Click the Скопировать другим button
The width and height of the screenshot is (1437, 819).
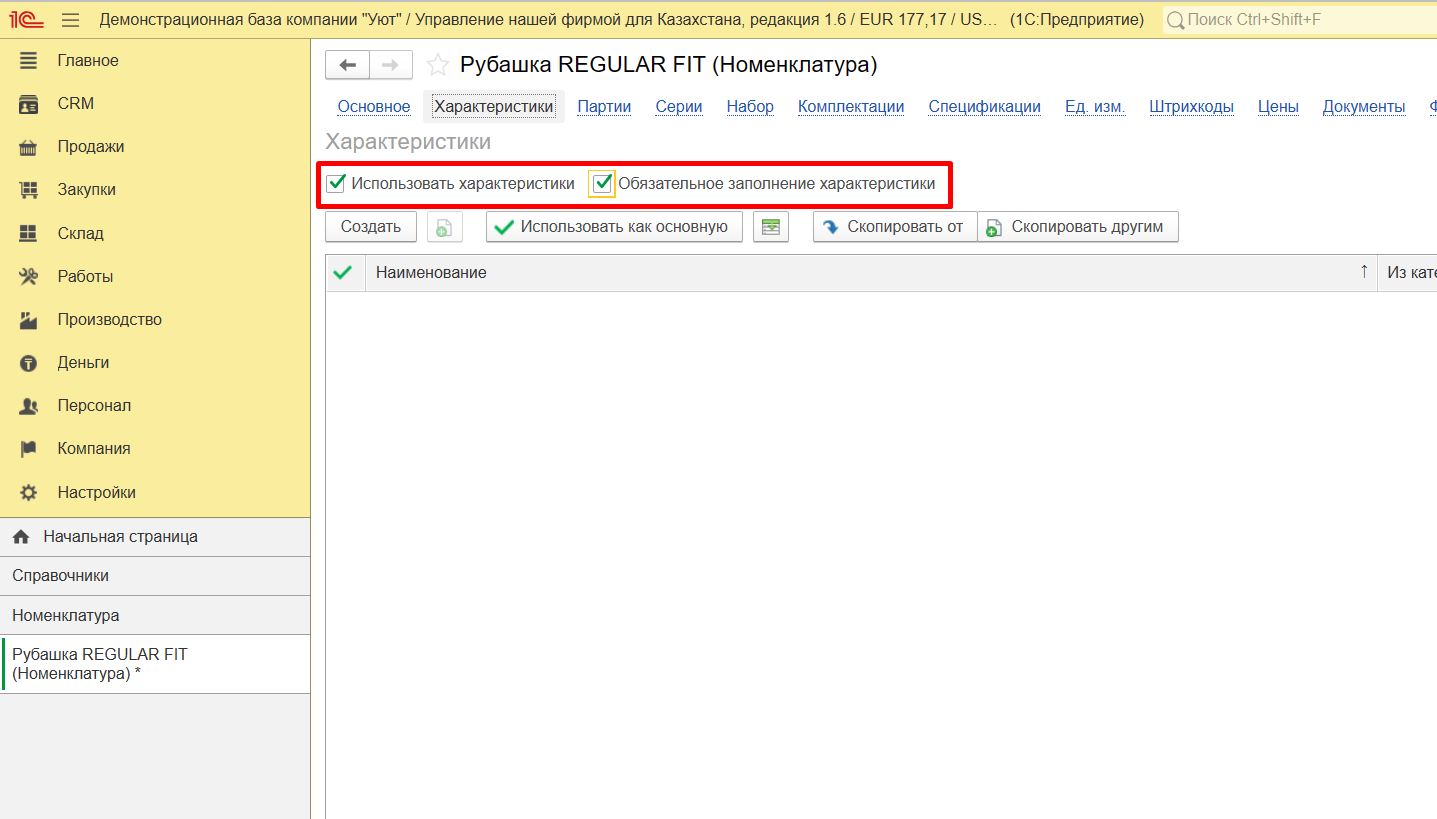click(x=1077, y=227)
